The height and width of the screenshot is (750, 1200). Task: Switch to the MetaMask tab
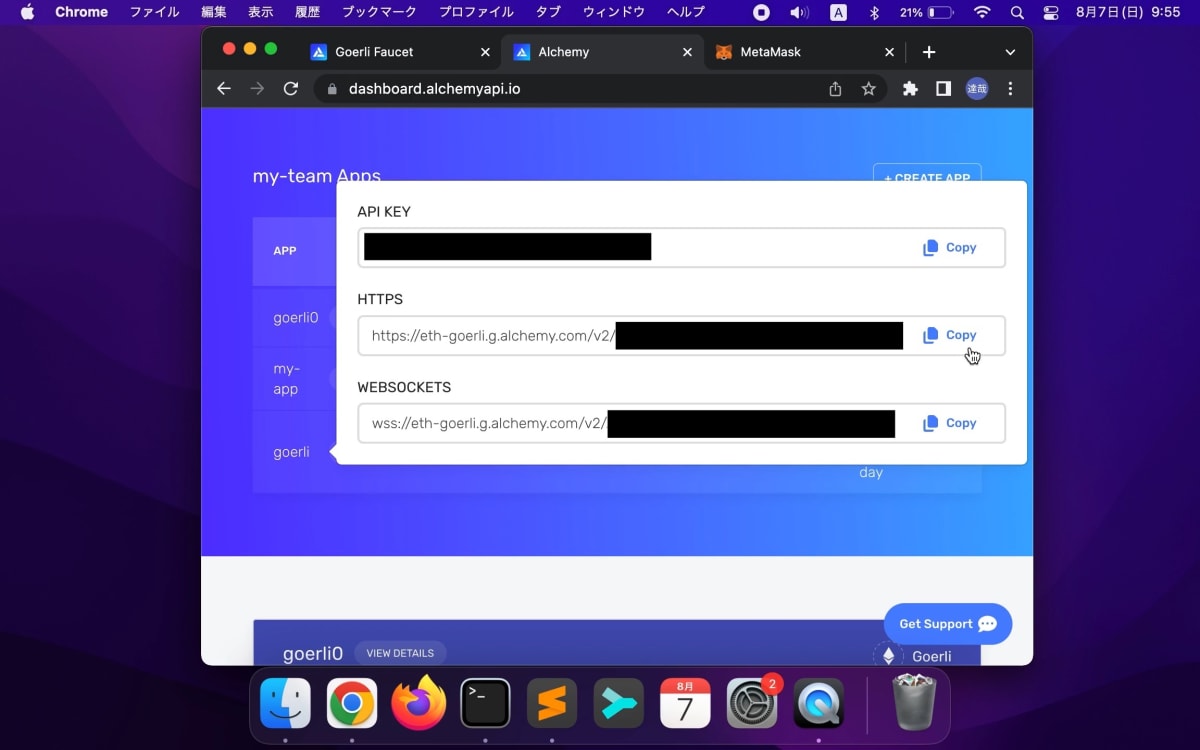[x=770, y=52]
